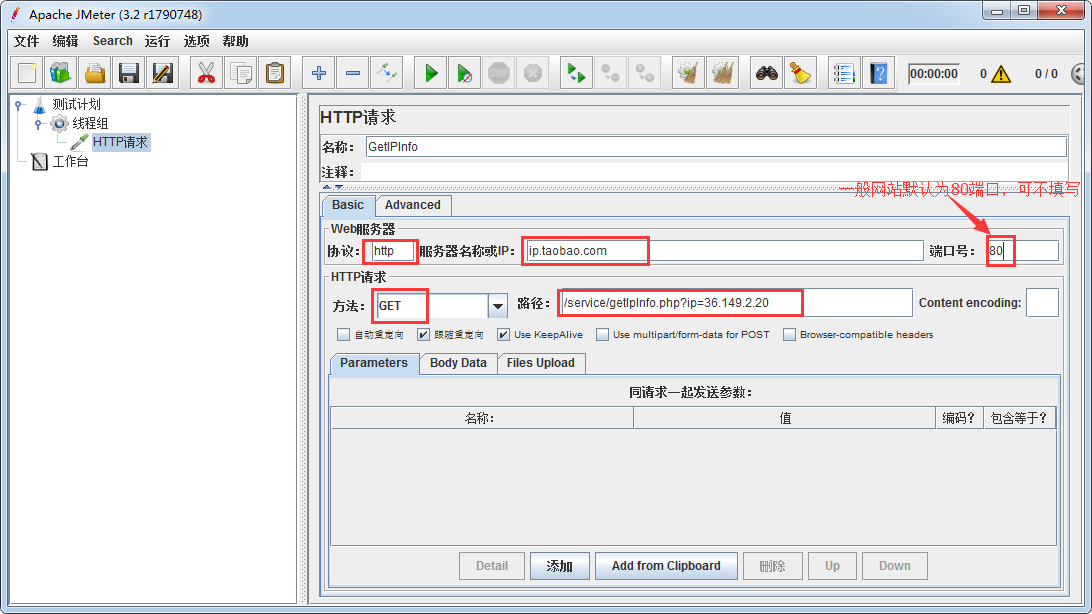This screenshot has width=1092, height=614.
Task: Collapse the 线程组 tree node handle
Action: tap(38, 124)
